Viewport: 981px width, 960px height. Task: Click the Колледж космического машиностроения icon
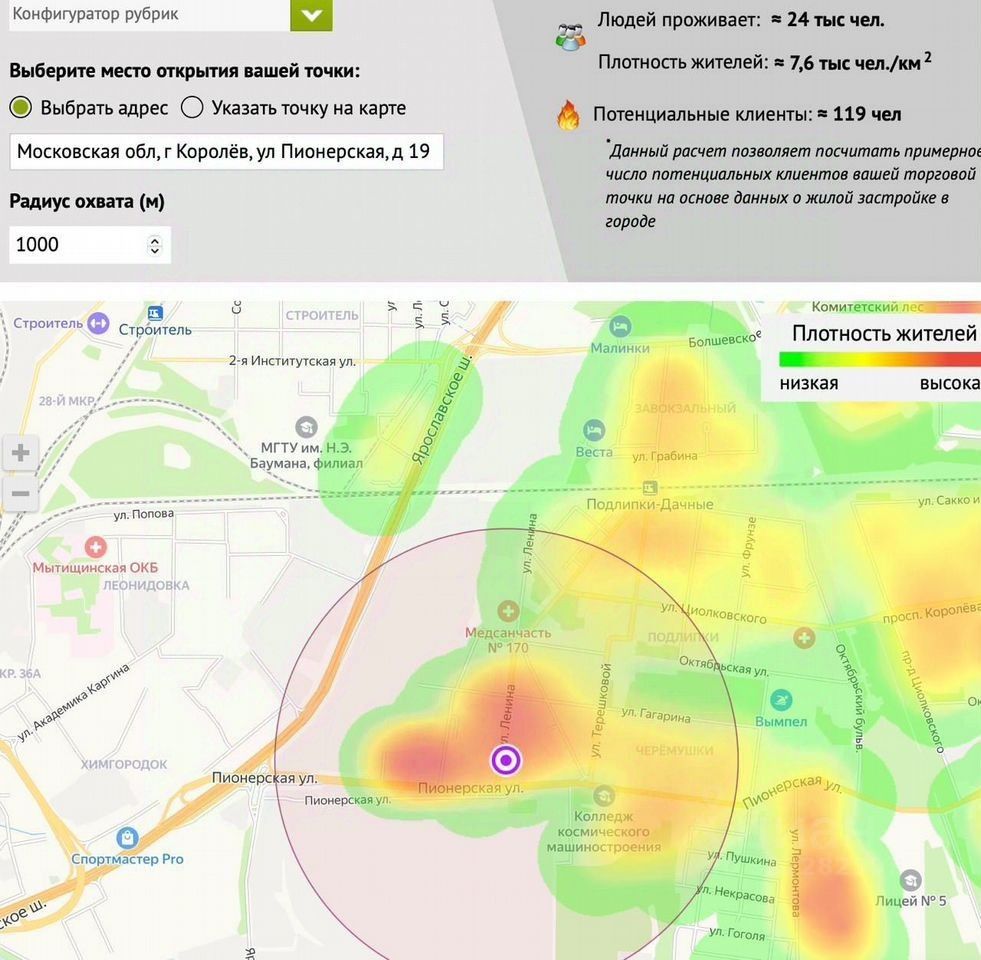[604, 795]
